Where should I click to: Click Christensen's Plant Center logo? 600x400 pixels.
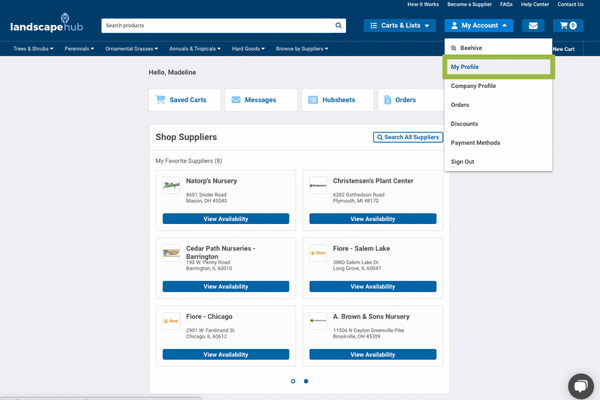click(x=318, y=185)
